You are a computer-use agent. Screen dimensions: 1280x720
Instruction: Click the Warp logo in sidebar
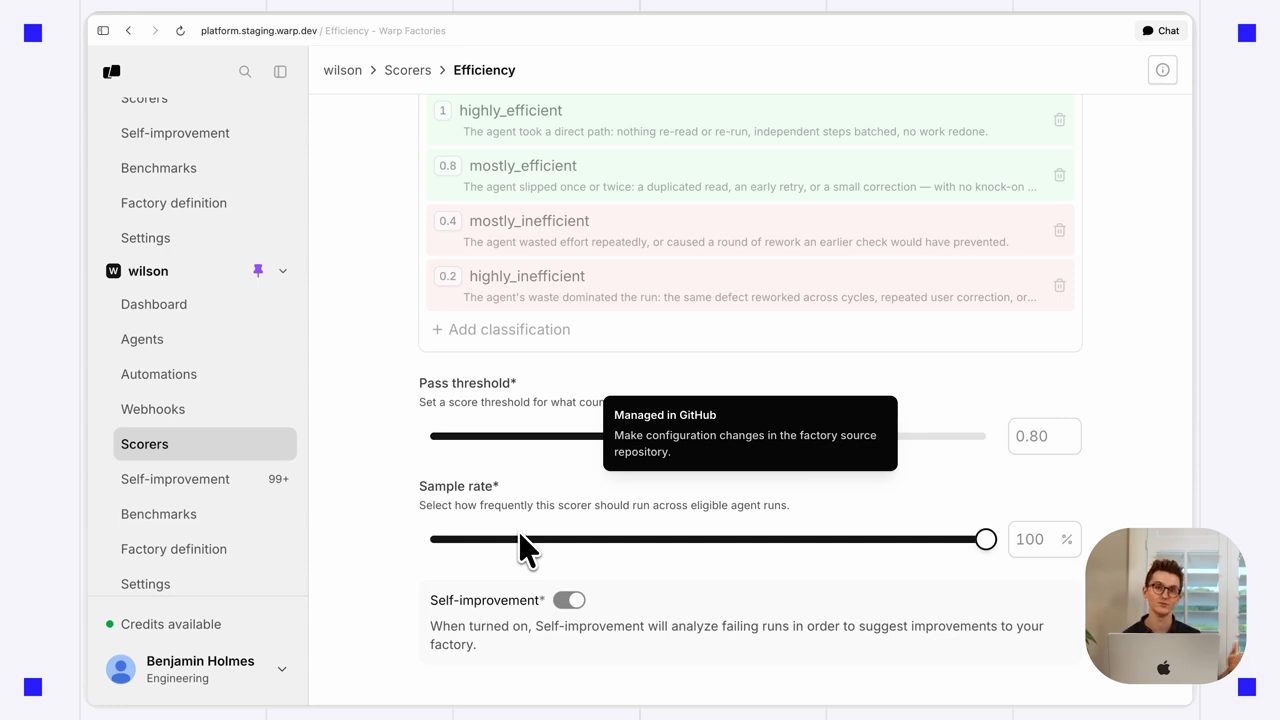[112, 72]
